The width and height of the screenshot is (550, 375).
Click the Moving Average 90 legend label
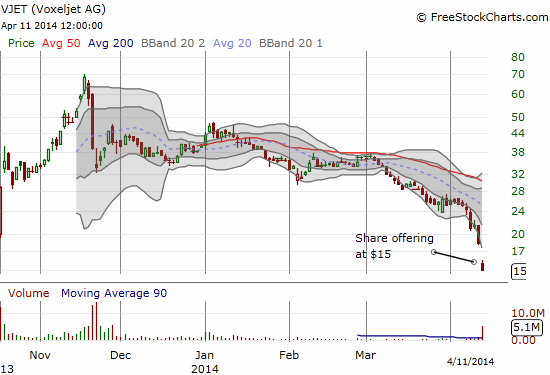pos(114,293)
